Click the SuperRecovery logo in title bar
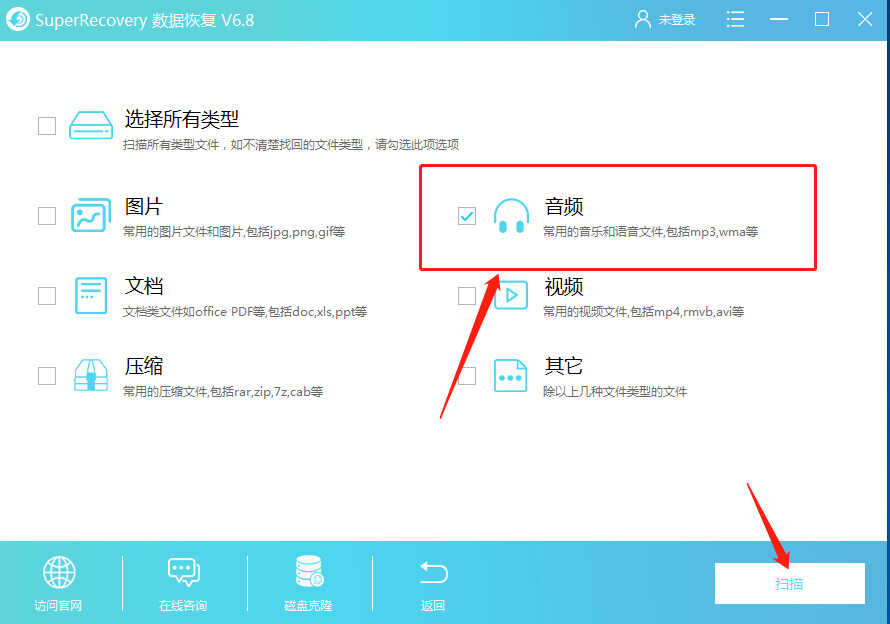 pyautogui.click(x=17, y=19)
